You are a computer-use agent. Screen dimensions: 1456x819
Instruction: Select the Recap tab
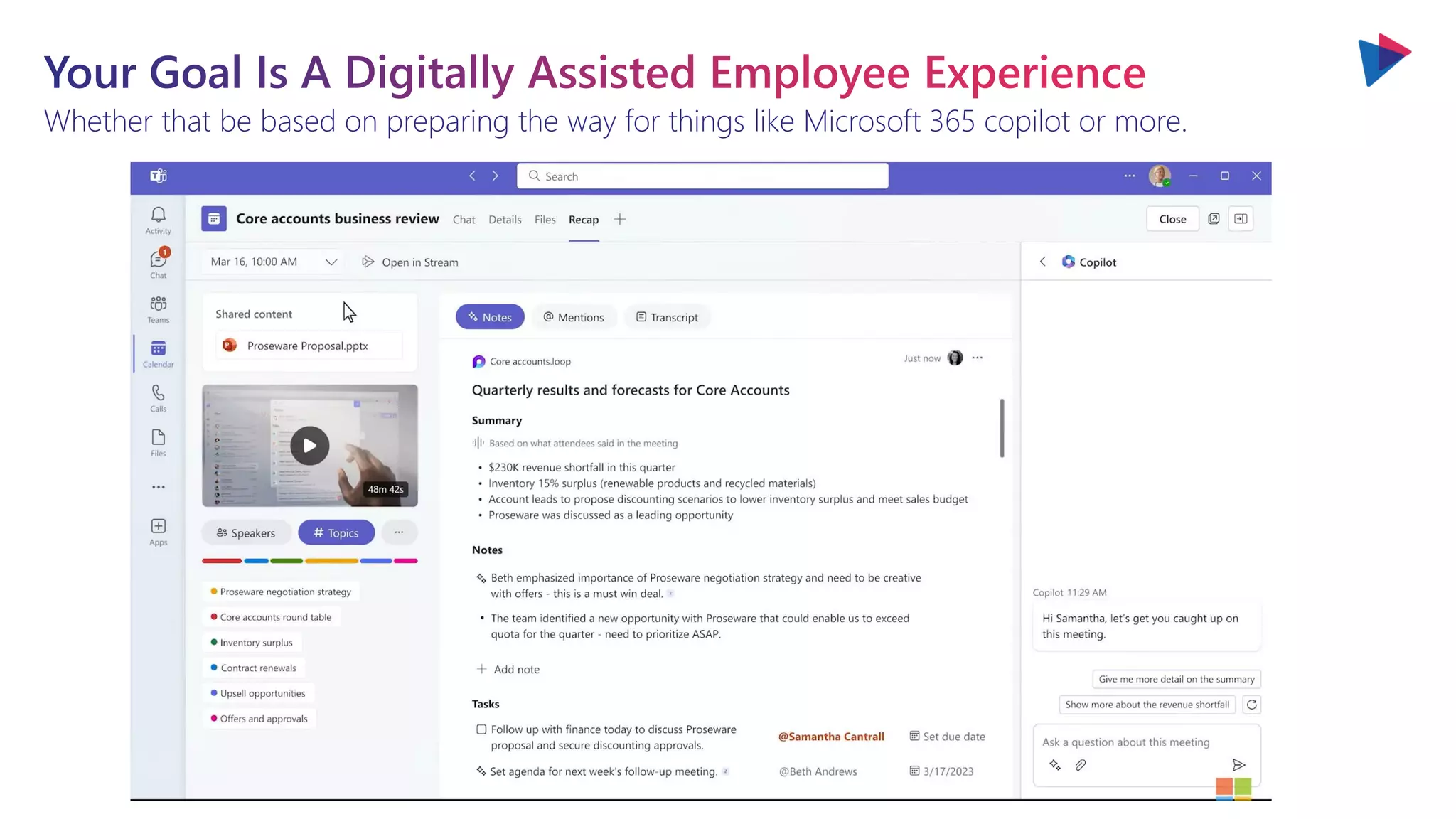tap(584, 220)
